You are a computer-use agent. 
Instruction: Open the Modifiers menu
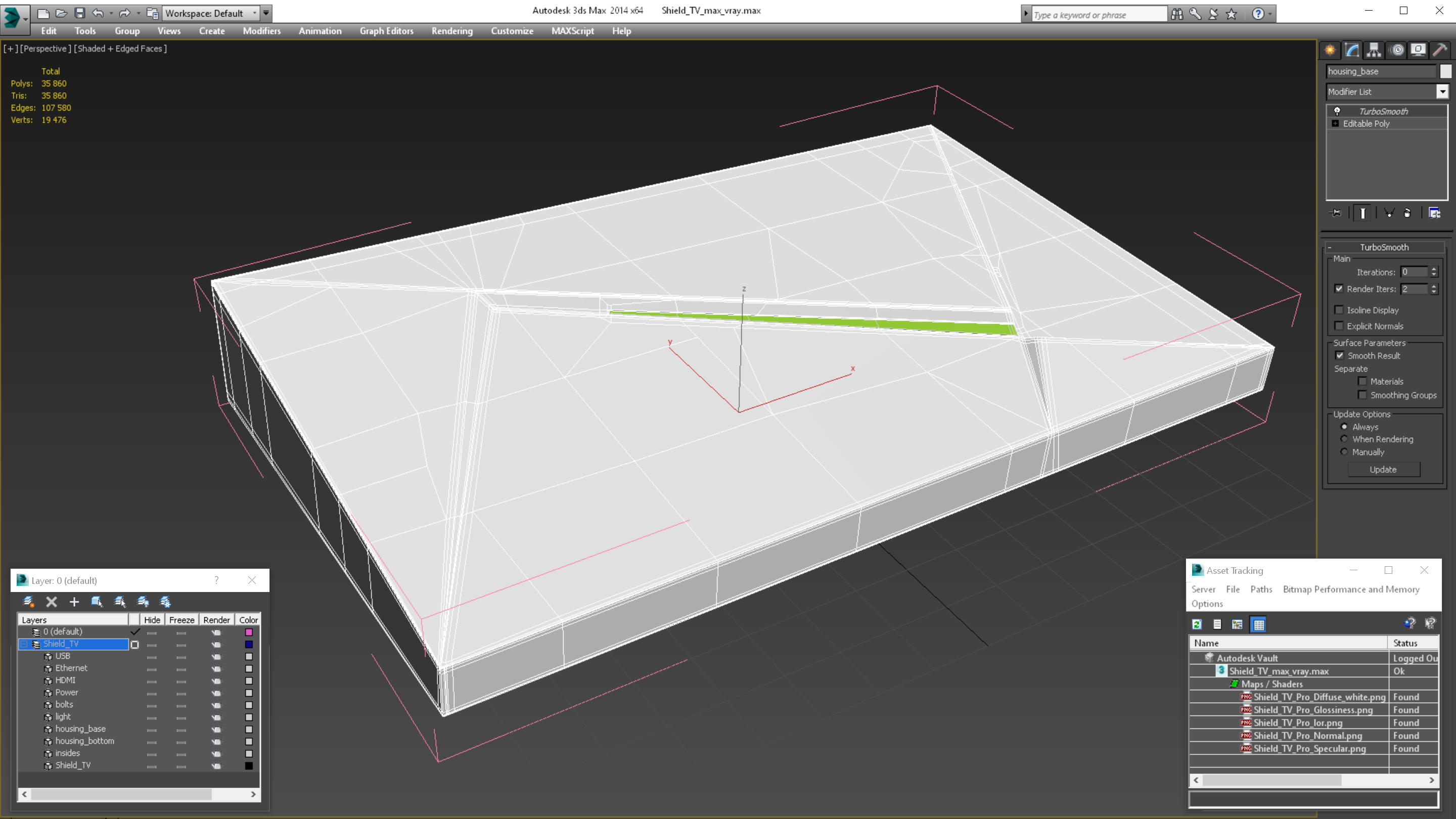coord(262,31)
